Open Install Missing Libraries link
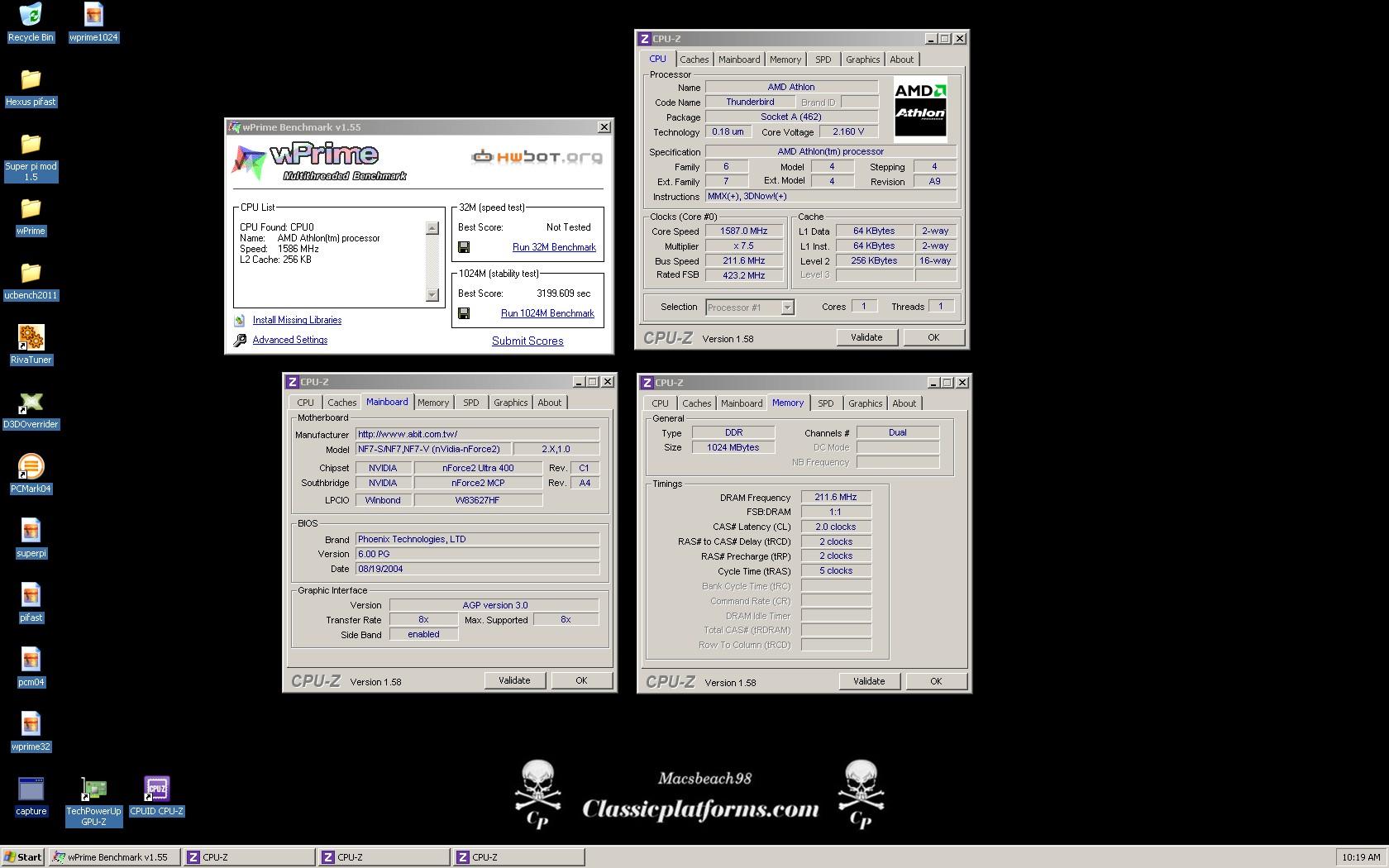 coord(297,320)
